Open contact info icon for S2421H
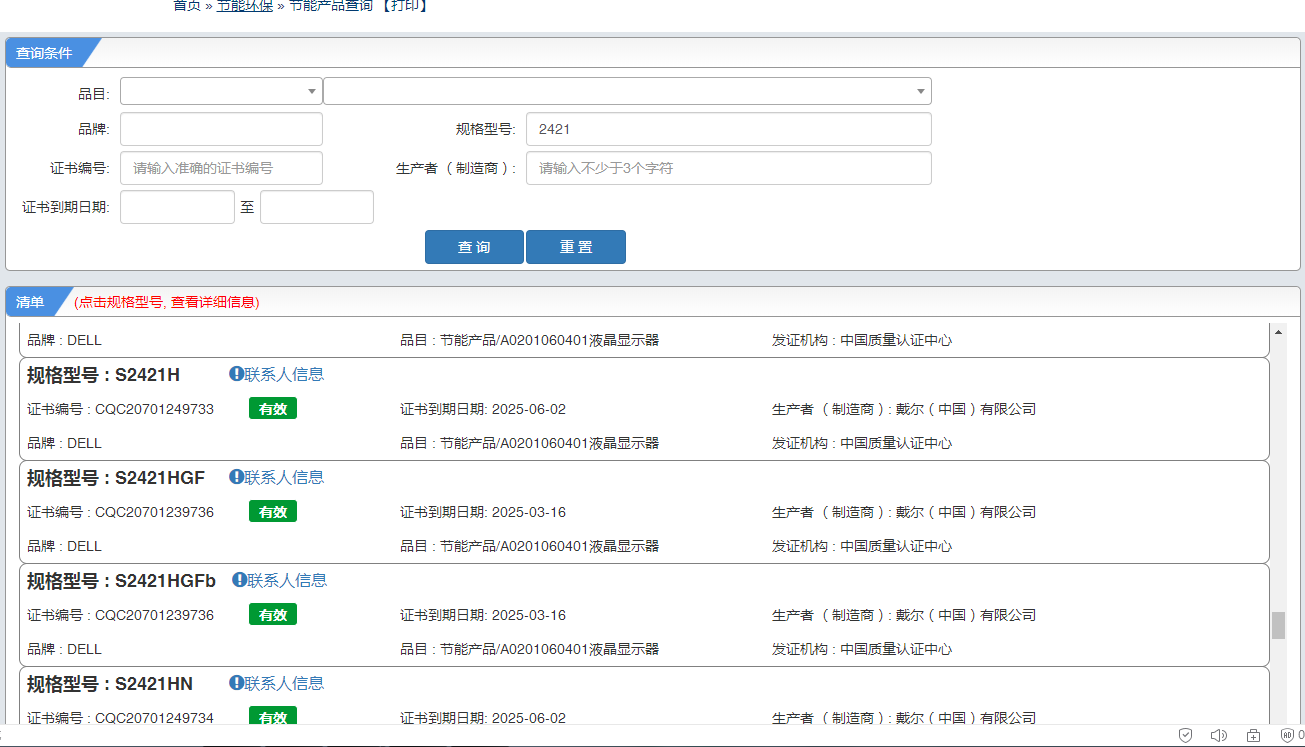1305x747 pixels. [x=236, y=374]
